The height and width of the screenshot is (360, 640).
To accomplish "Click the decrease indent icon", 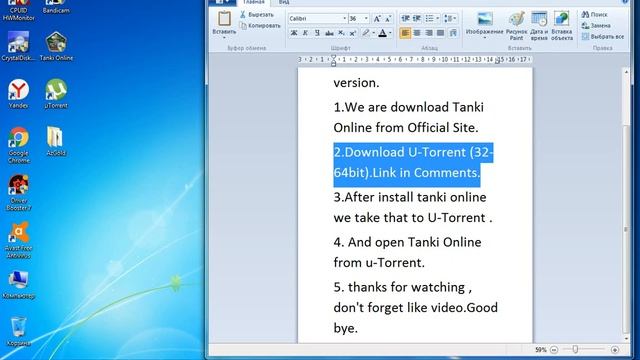I will point(405,18).
